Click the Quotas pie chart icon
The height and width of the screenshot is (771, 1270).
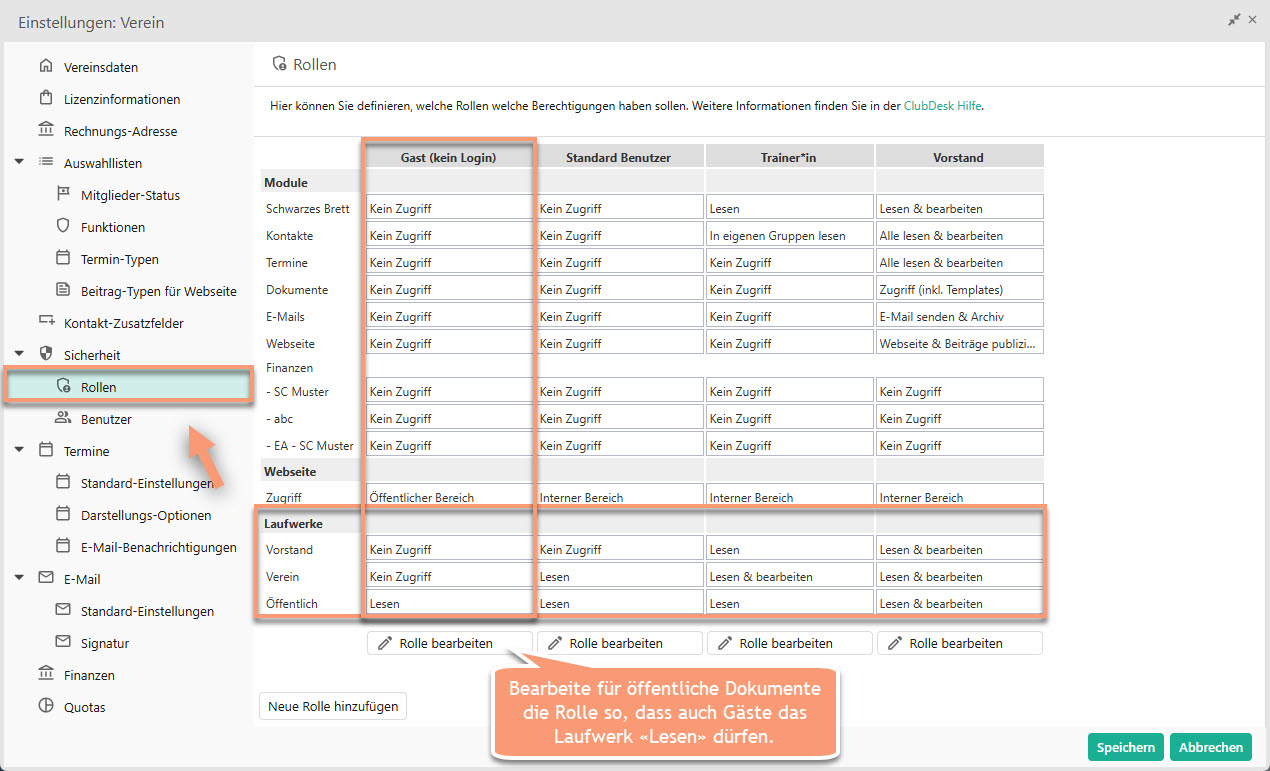click(x=45, y=706)
